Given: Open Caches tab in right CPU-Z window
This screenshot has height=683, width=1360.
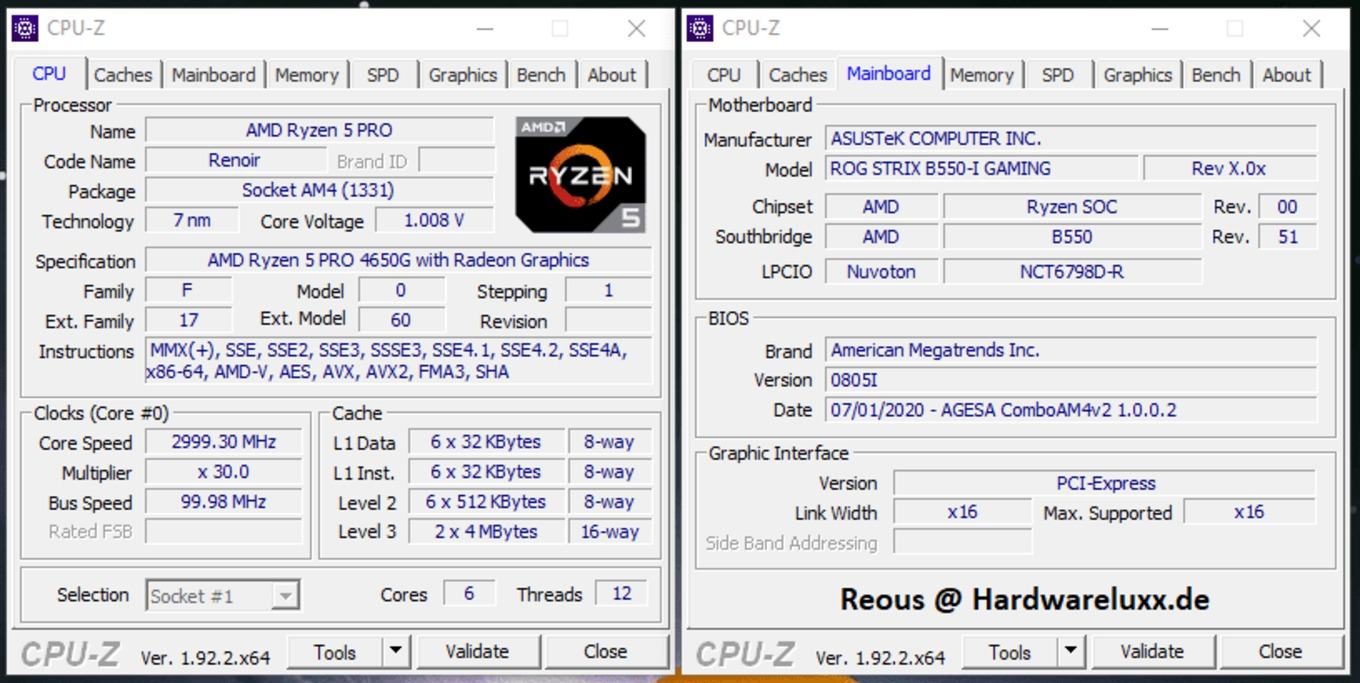Looking at the screenshot, I should tap(797, 75).
